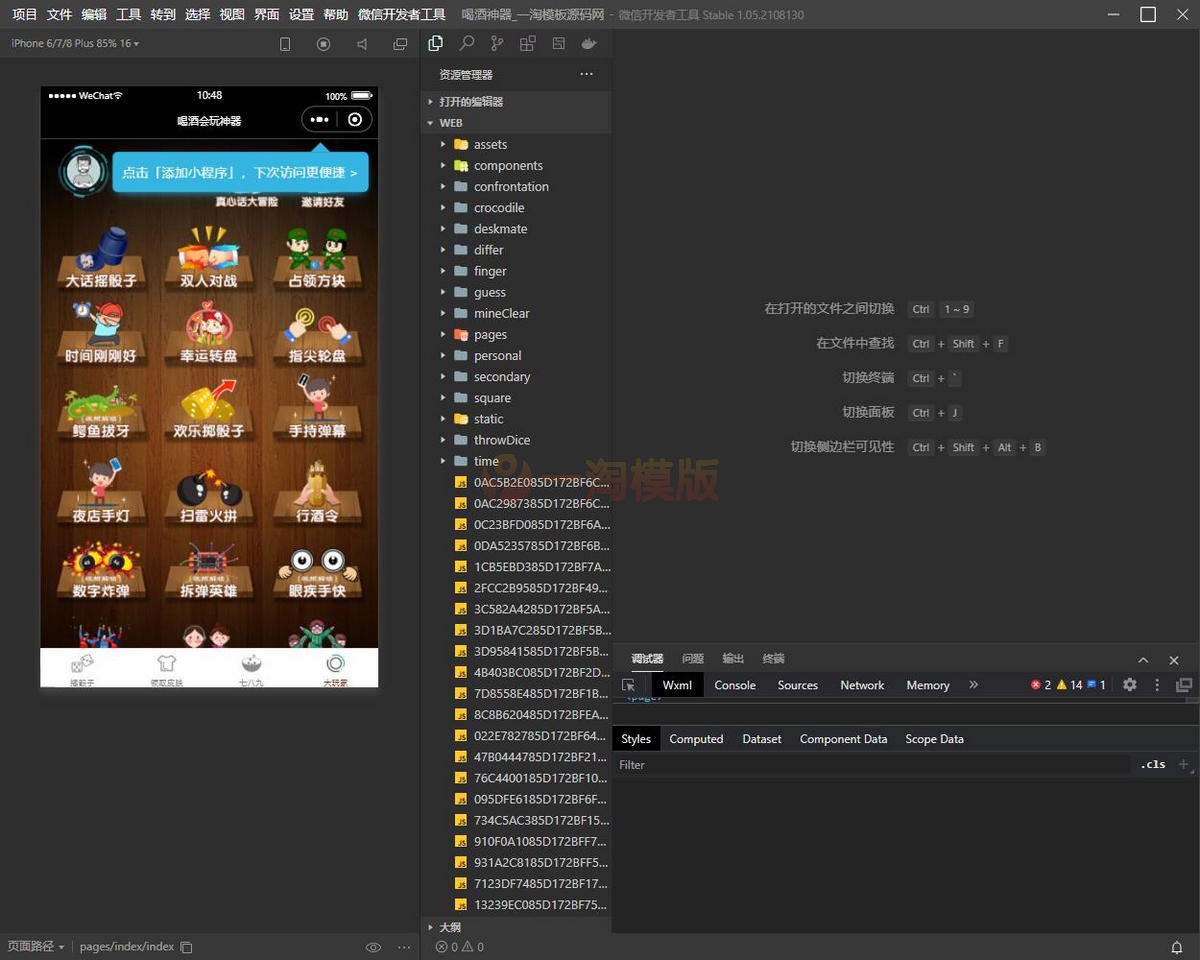The image size is (1200, 960).
Task: Toggle the eye preview icon at bottom
Action: (373, 947)
